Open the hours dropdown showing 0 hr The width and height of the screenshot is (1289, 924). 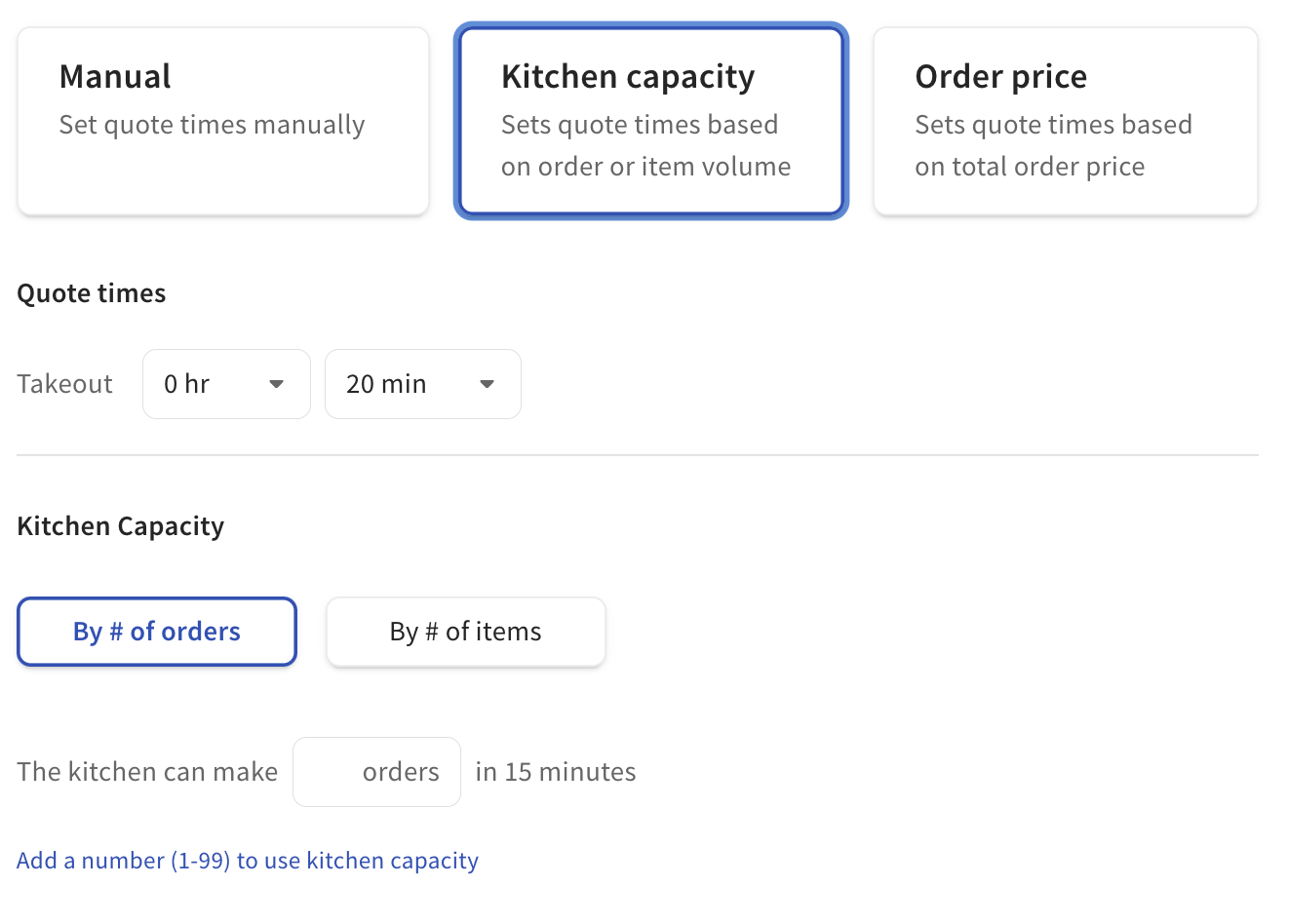tap(226, 383)
